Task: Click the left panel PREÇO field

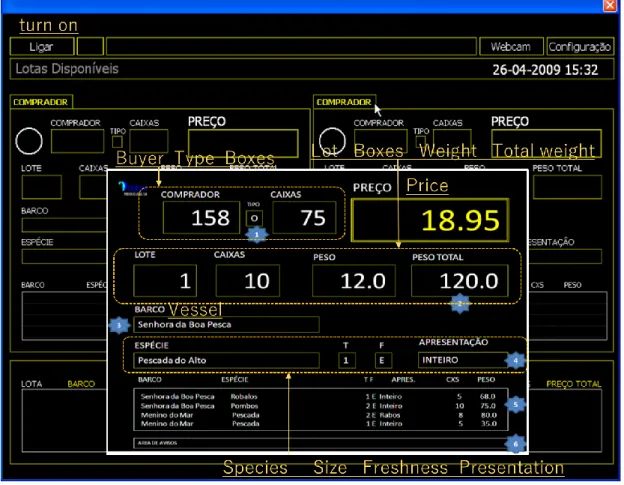Action: [244, 142]
